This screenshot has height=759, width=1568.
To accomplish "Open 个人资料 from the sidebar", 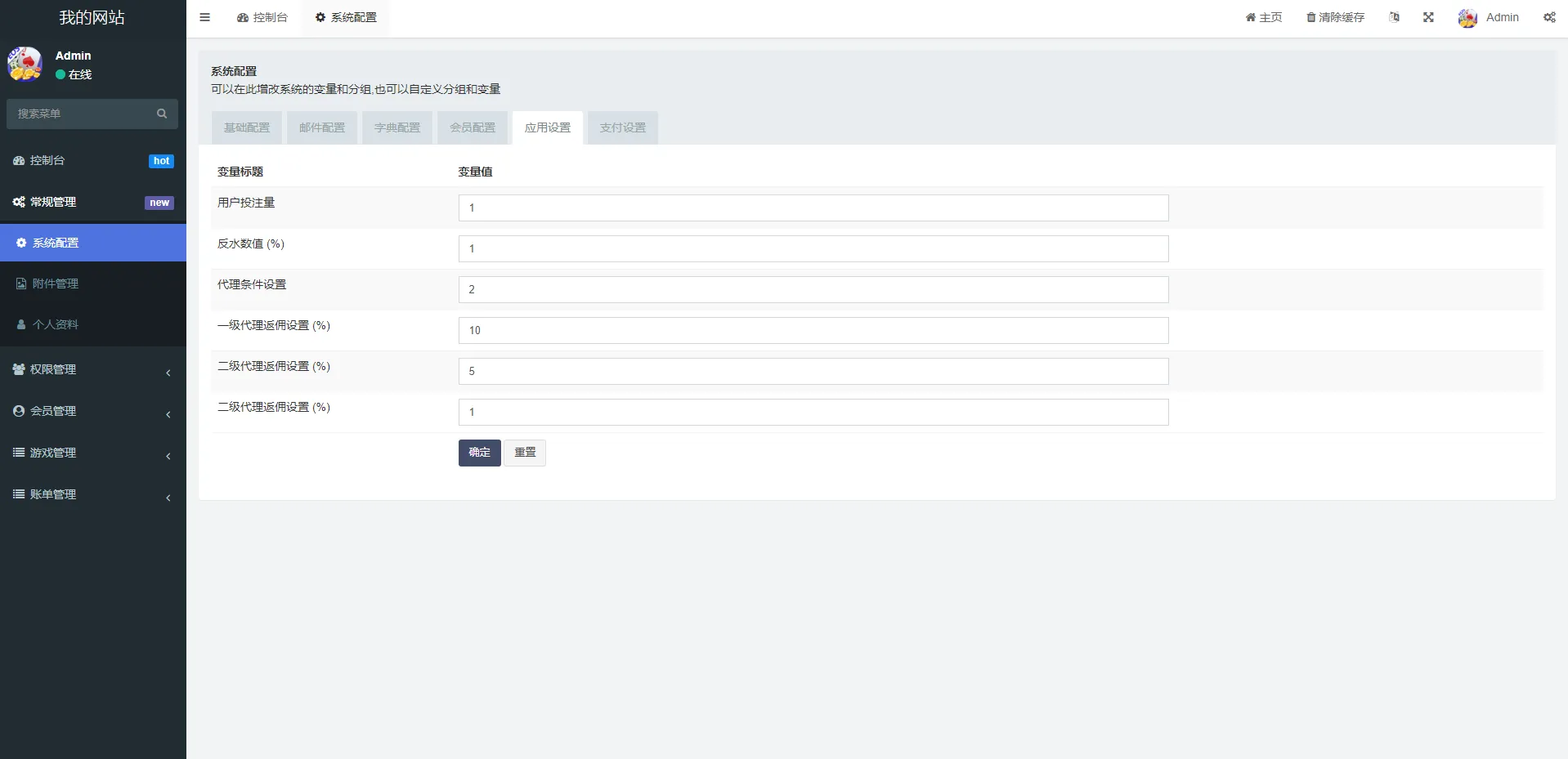I will click(56, 324).
